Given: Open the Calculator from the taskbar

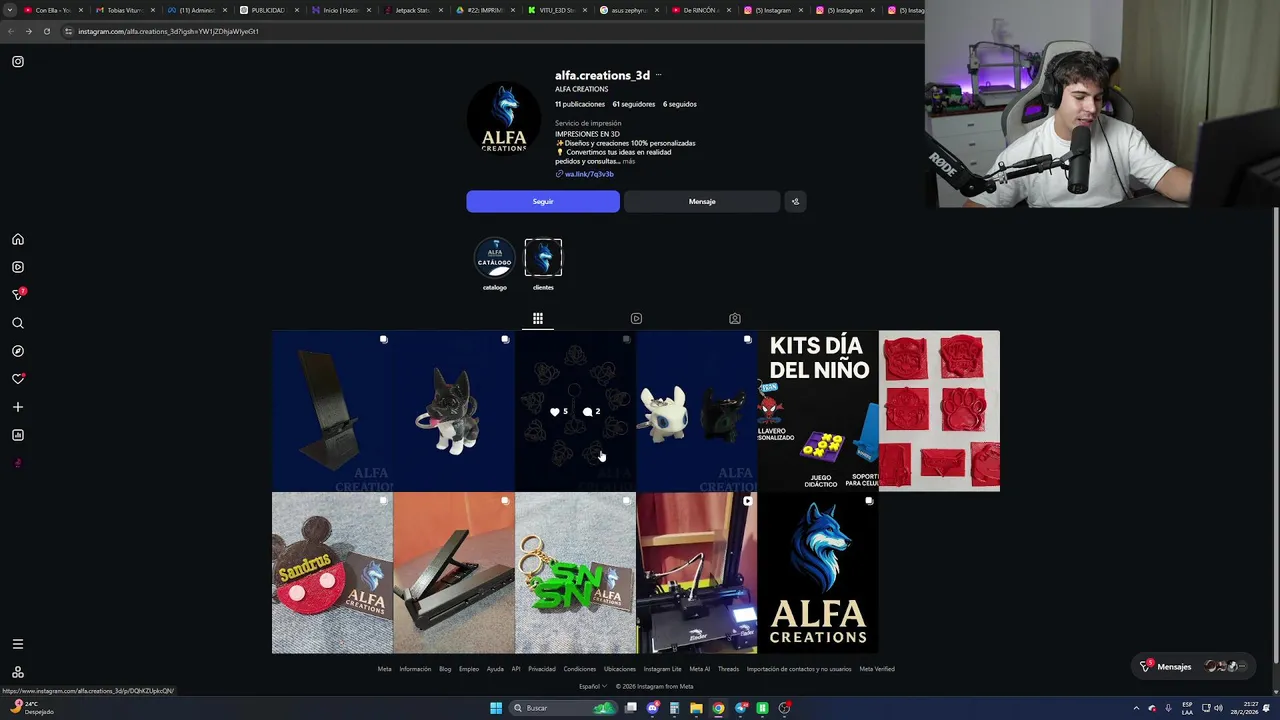Looking at the screenshot, I should (x=674, y=708).
